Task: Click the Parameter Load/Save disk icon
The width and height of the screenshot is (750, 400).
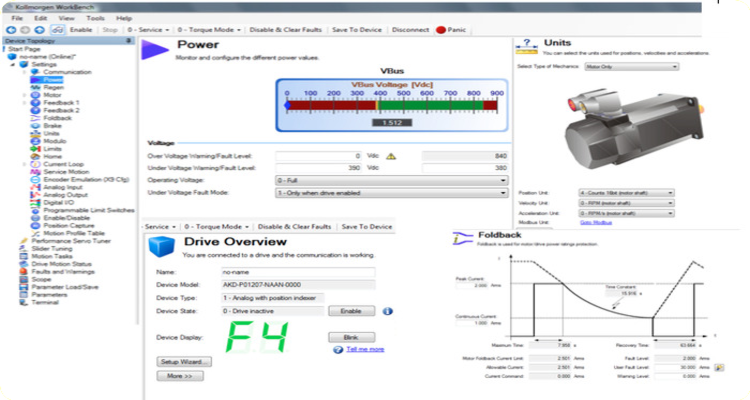Action: [23, 287]
